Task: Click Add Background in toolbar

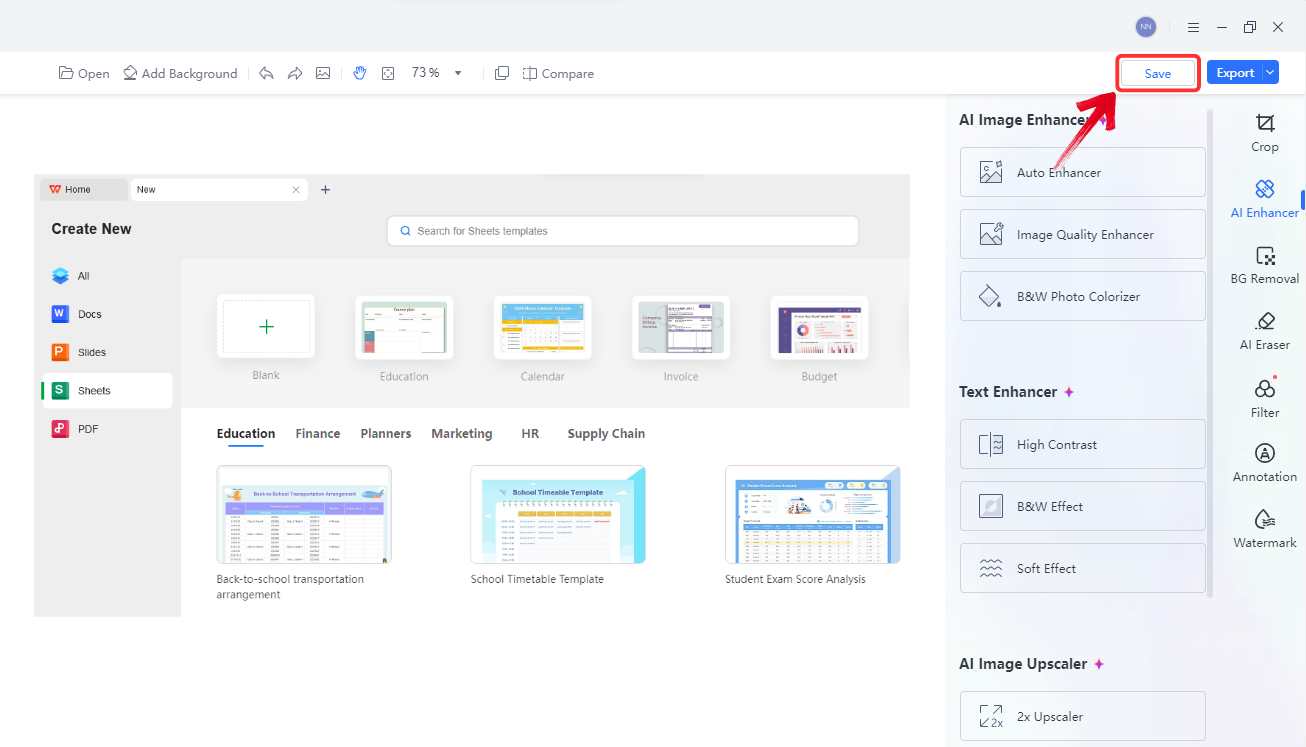Action: [180, 73]
